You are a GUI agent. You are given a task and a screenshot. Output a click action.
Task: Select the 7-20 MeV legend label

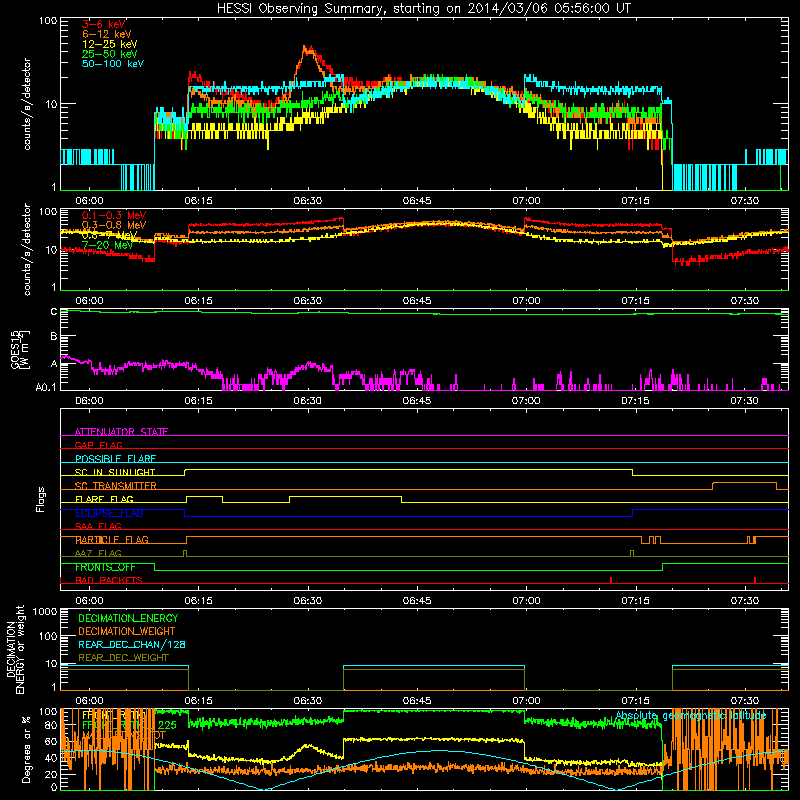pos(108,245)
